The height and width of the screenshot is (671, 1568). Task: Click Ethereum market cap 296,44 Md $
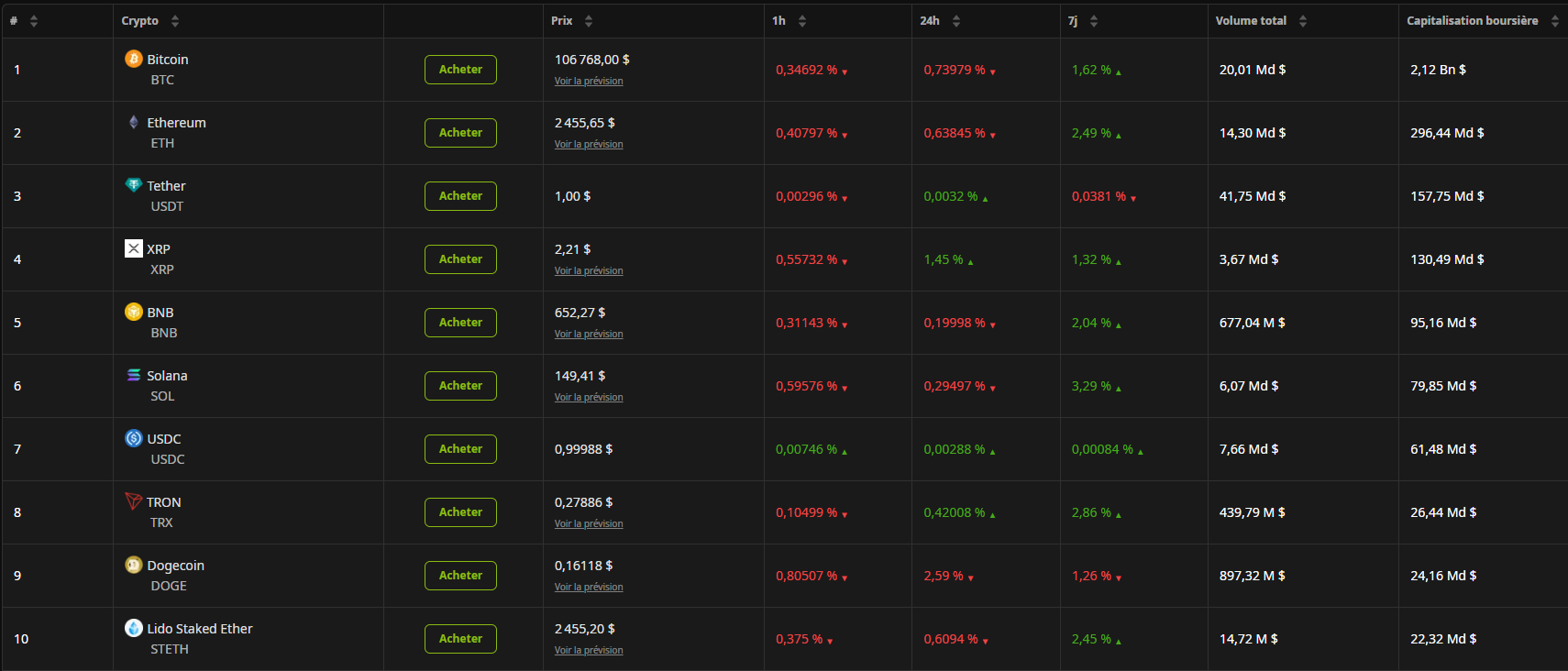[1447, 133]
